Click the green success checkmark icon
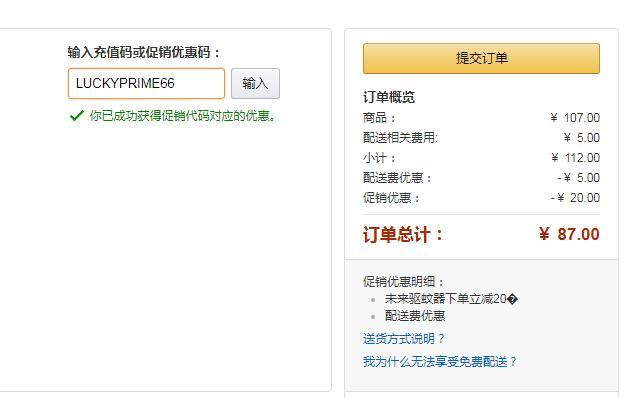This screenshot has width=633, height=398. 76,116
